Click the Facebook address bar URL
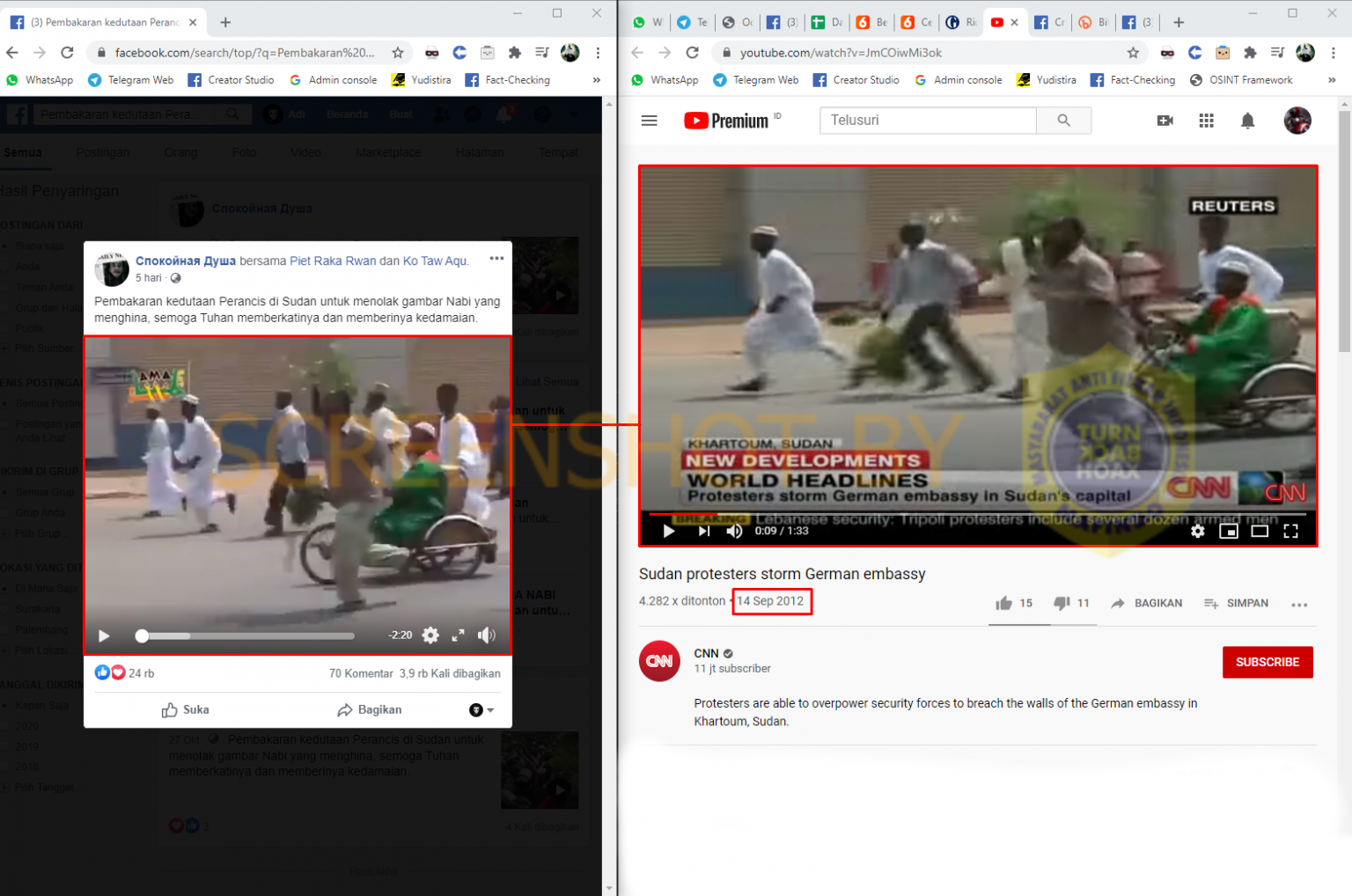The width and height of the screenshot is (1352, 896). 245,53
